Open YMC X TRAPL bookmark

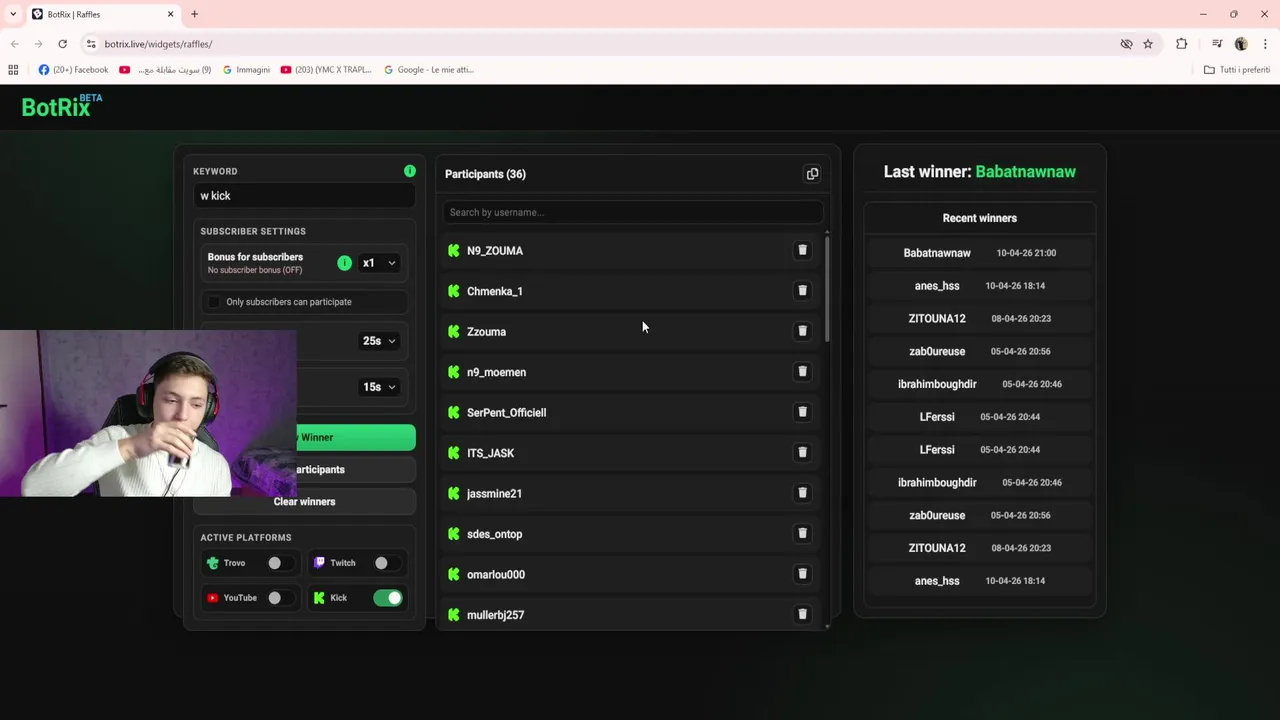(x=326, y=70)
